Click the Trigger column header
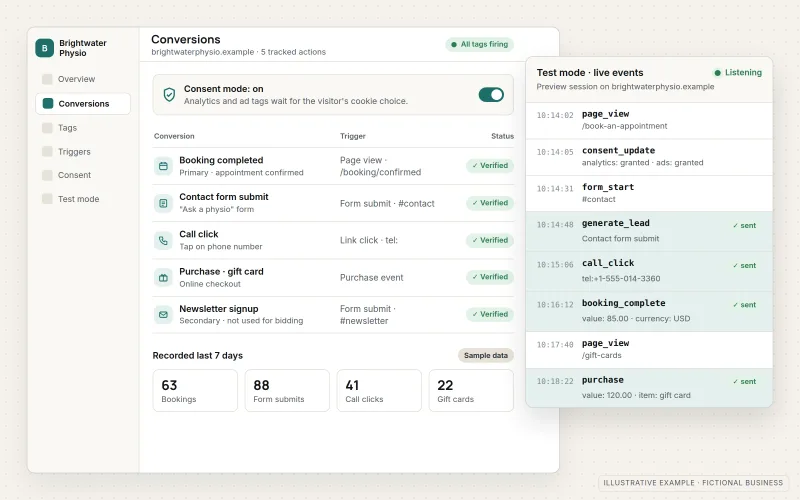Image resolution: width=800 pixels, height=500 pixels. pyautogui.click(x=353, y=136)
